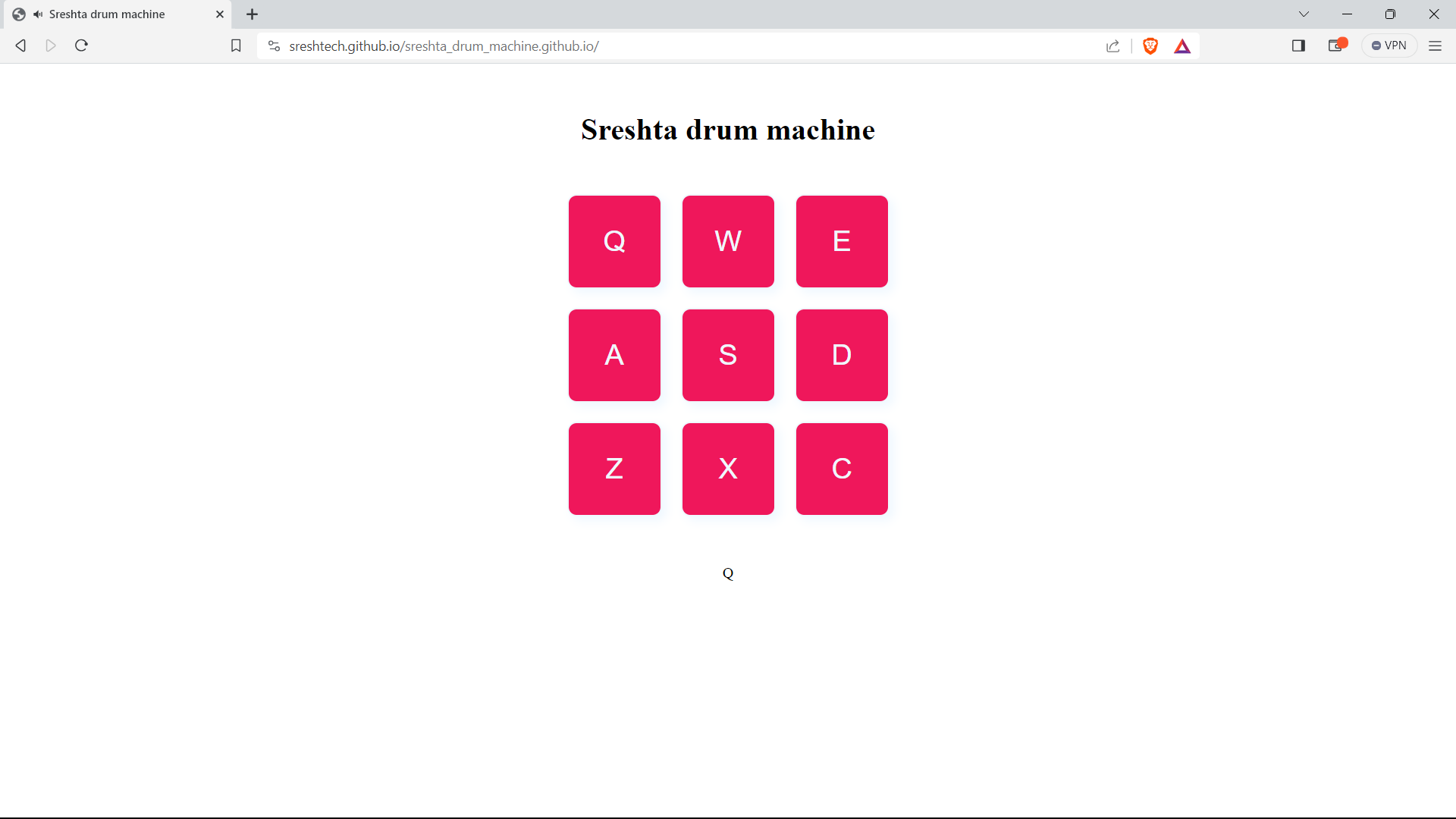Viewport: 1456px width, 819px height.
Task: Open Brave Wallet icon
Action: coord(1337,45)
